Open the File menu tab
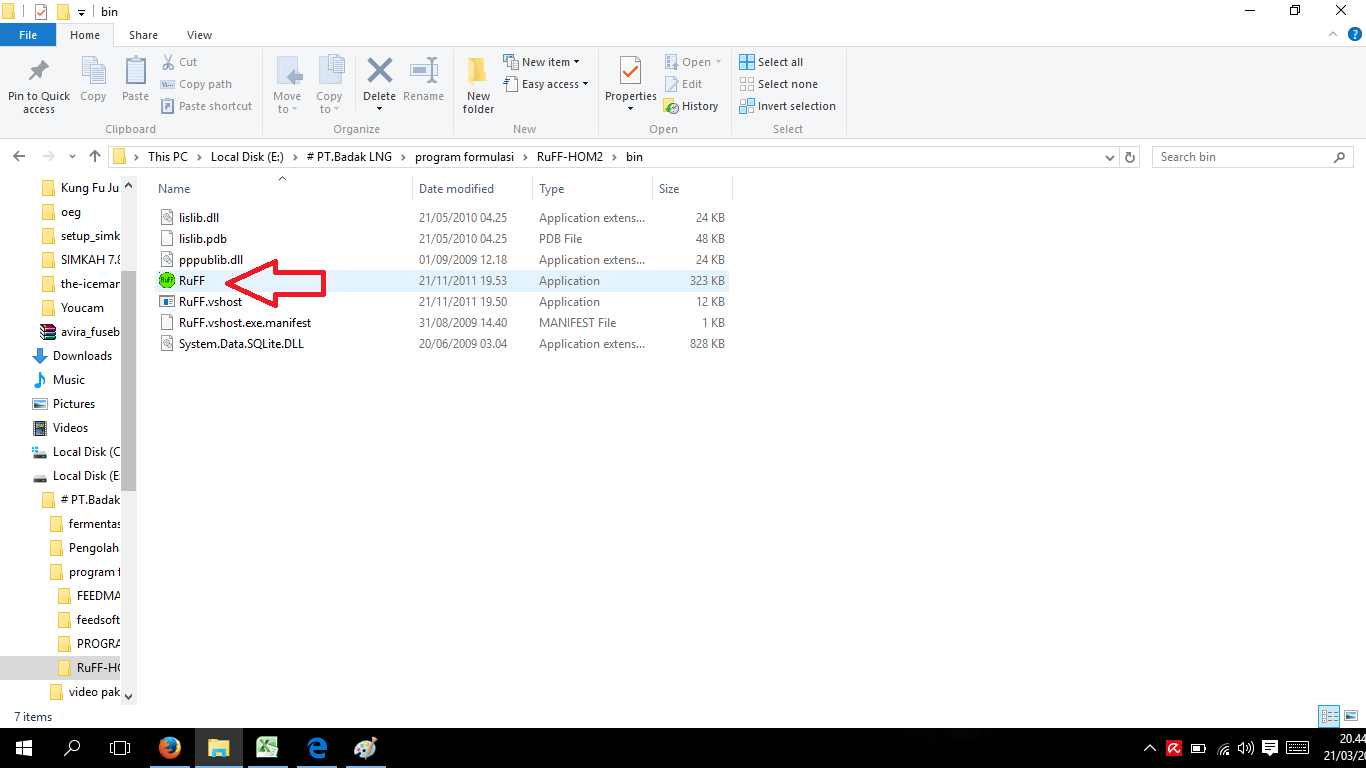Image resolution: width=1366 pixels, height=768 pixels. coord(28,35)
